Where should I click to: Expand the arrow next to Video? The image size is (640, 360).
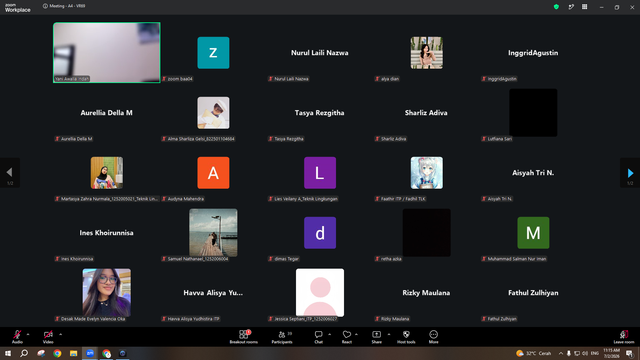coord(60,334)
